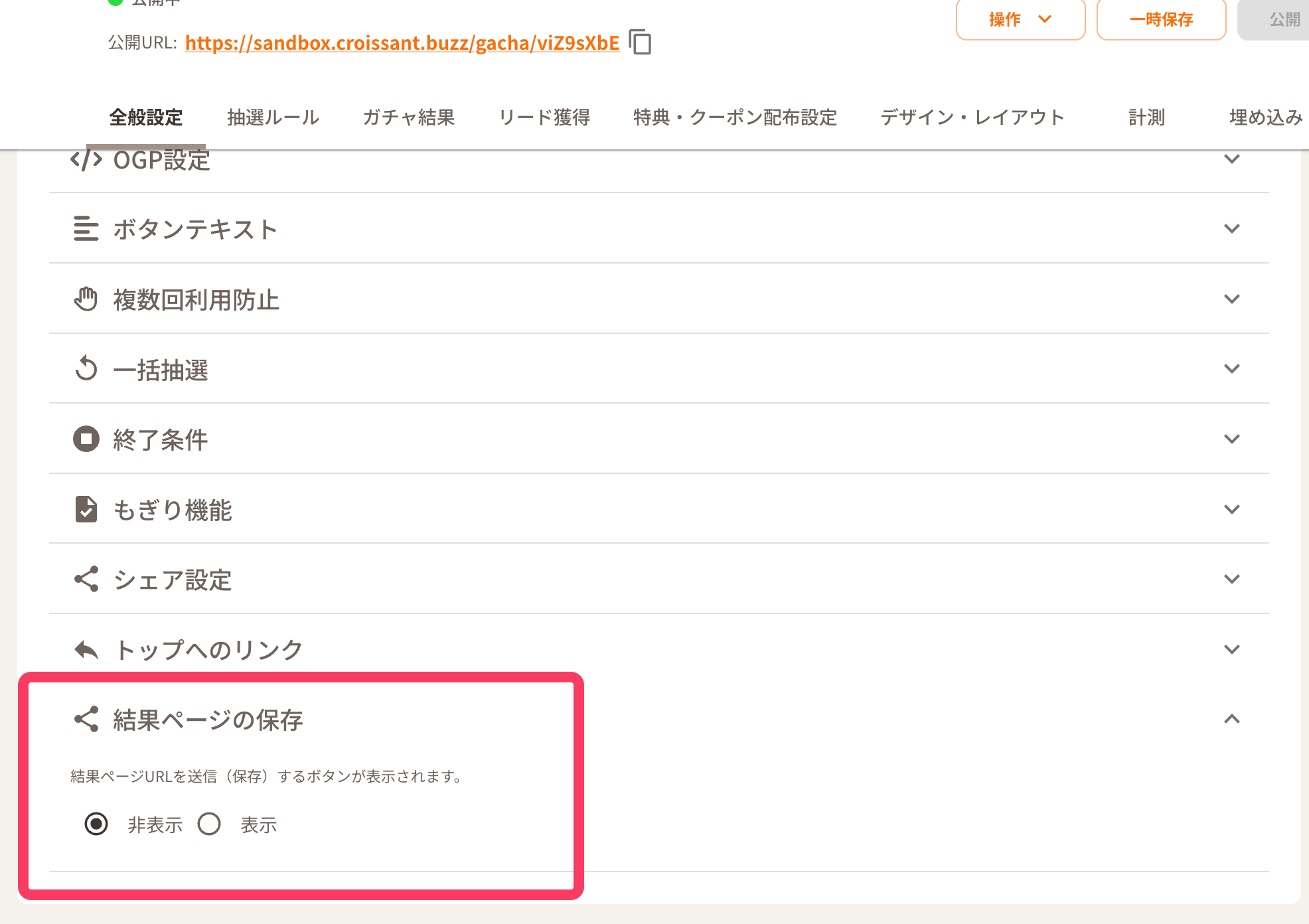Click the share icon beside 結果ページの保存
Viewport: 1309px width, 924px height.
(x=86, y=720)
